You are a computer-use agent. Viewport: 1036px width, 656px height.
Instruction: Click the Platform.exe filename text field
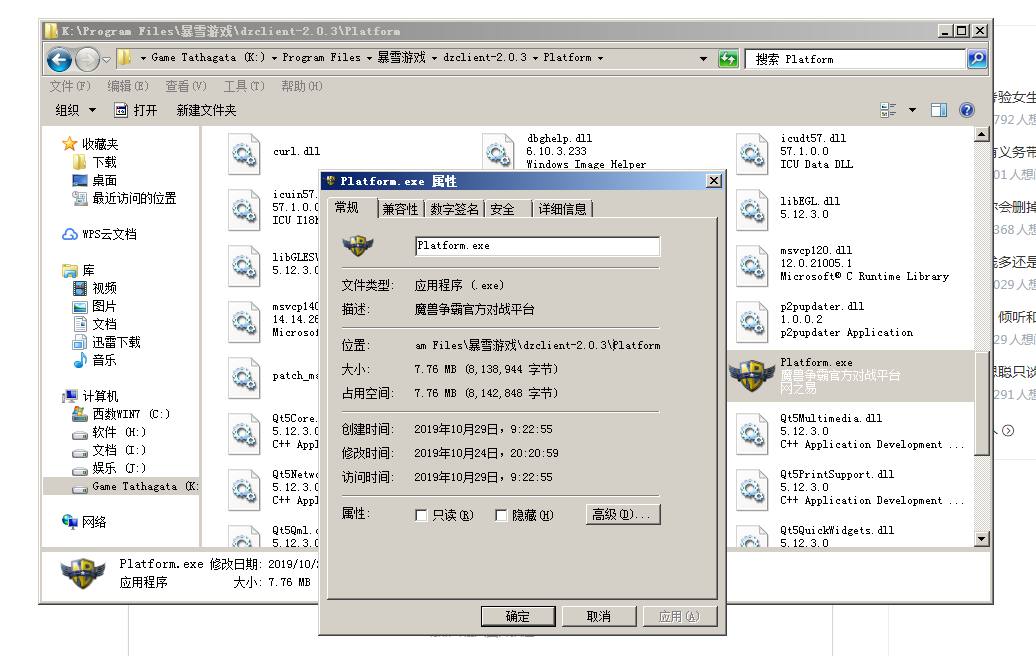pyautogui.click(x=537, y=246)
